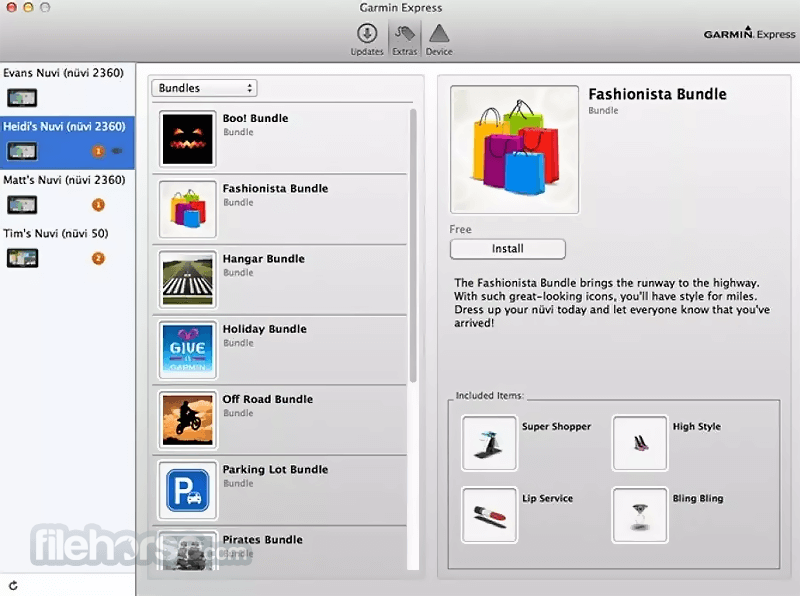Click Heidi's Nuvi orange update badge
The height and width of the screenshot is (596, 800).
98,151
